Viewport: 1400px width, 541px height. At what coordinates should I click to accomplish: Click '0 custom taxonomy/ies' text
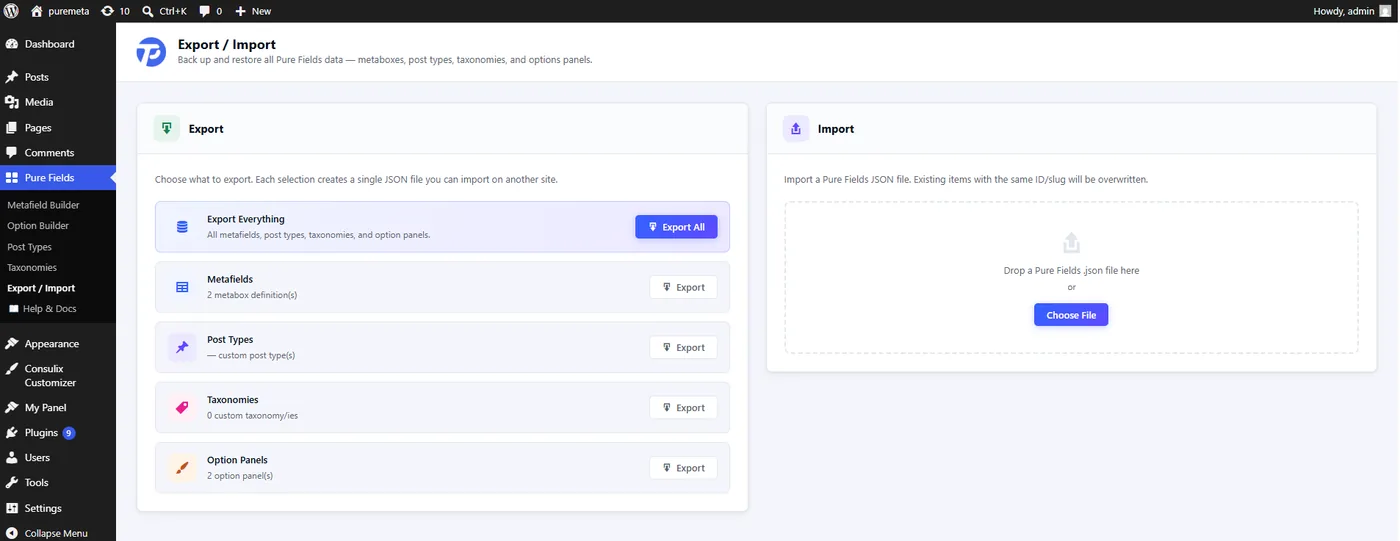coord(252,415)
